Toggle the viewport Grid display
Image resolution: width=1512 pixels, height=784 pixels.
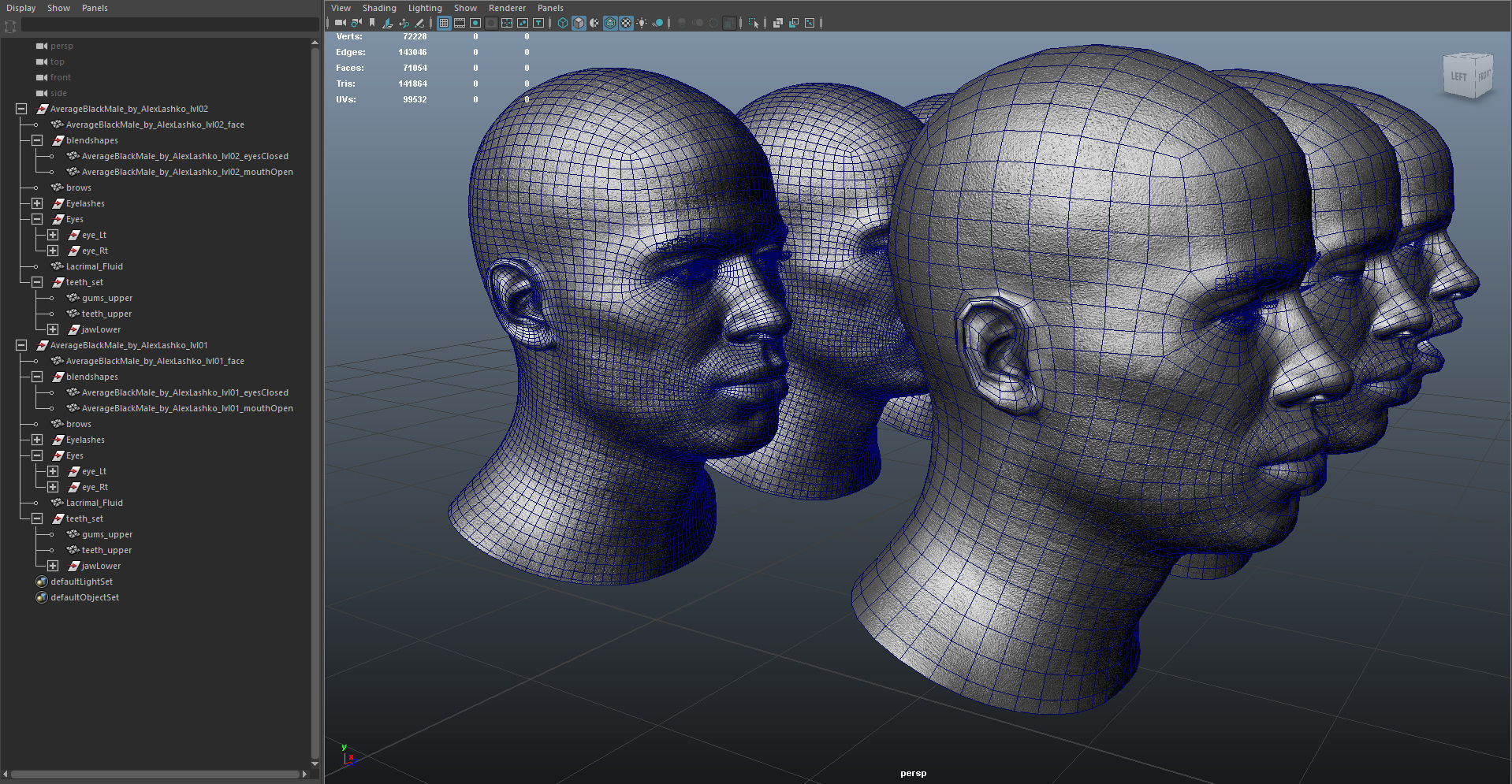coord(444,23)
